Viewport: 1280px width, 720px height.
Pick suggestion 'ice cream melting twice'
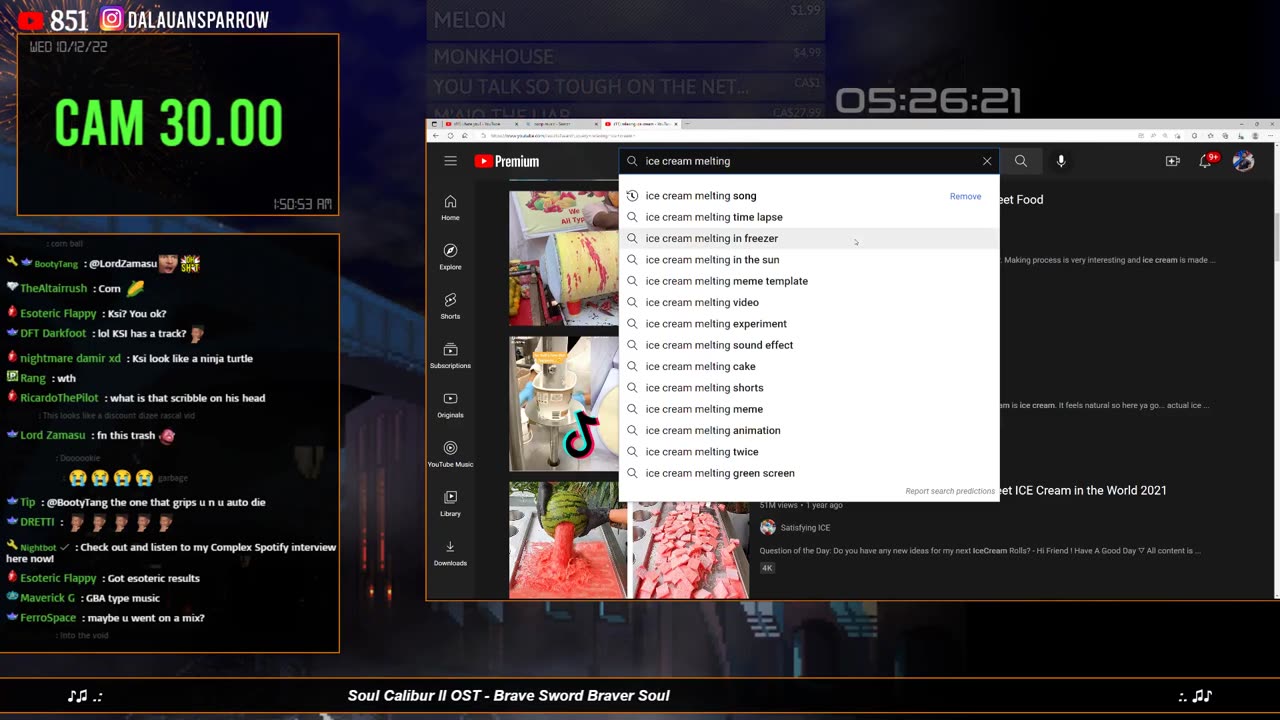pos(809,452)
